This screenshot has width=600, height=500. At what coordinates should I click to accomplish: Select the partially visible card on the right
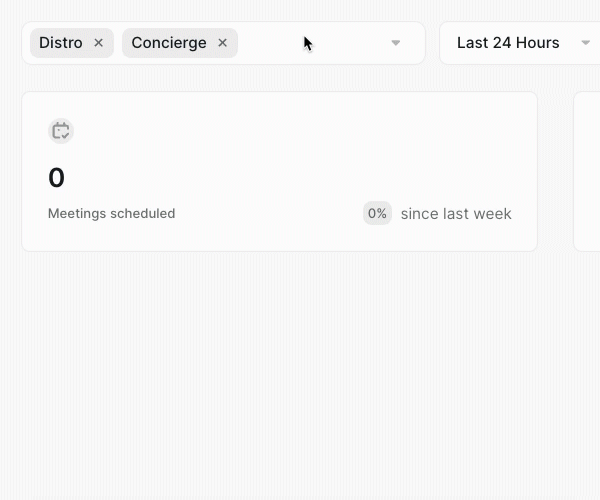587,171
